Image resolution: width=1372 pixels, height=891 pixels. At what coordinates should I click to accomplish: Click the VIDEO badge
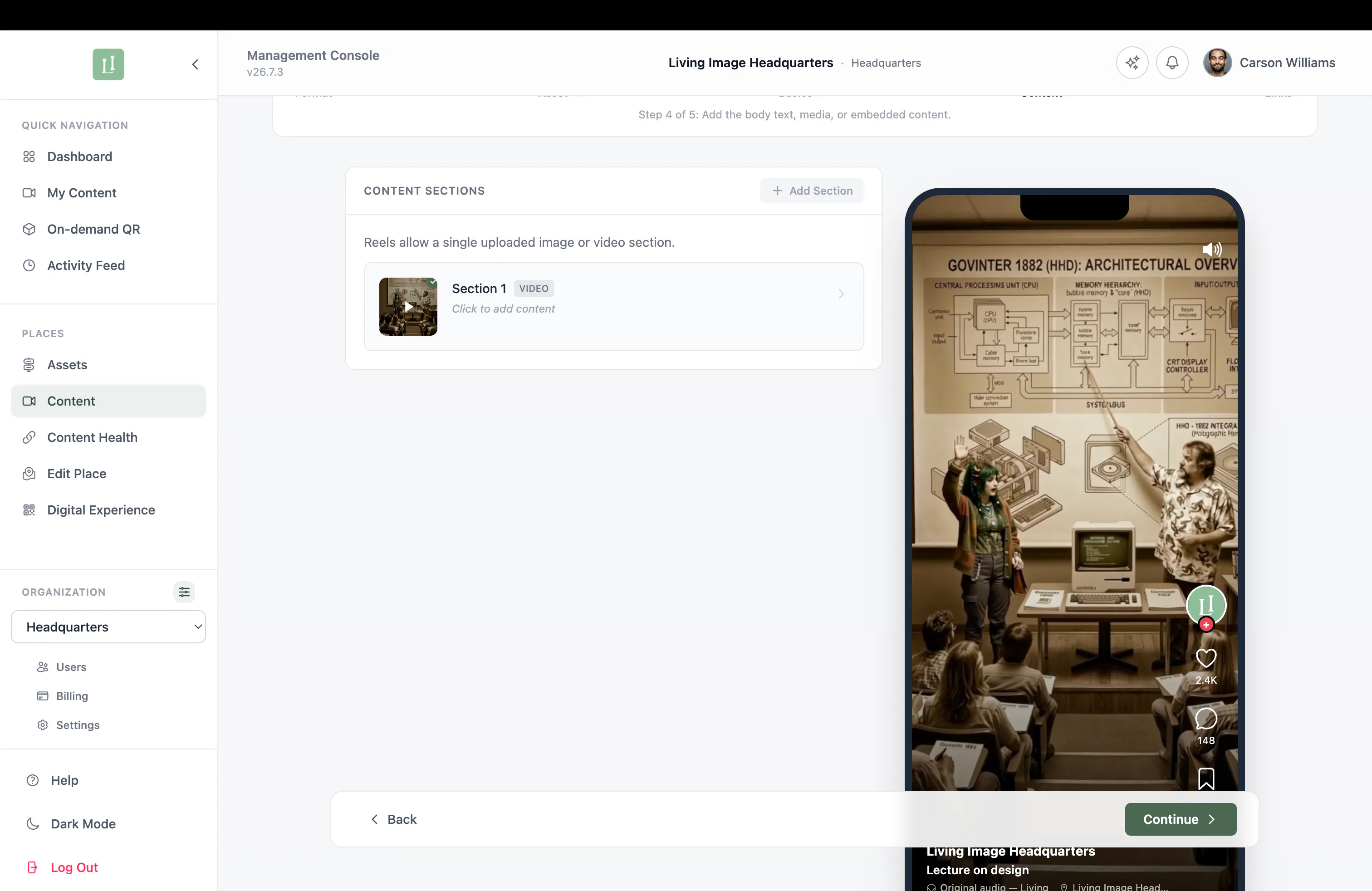click(x=534, y=288)
